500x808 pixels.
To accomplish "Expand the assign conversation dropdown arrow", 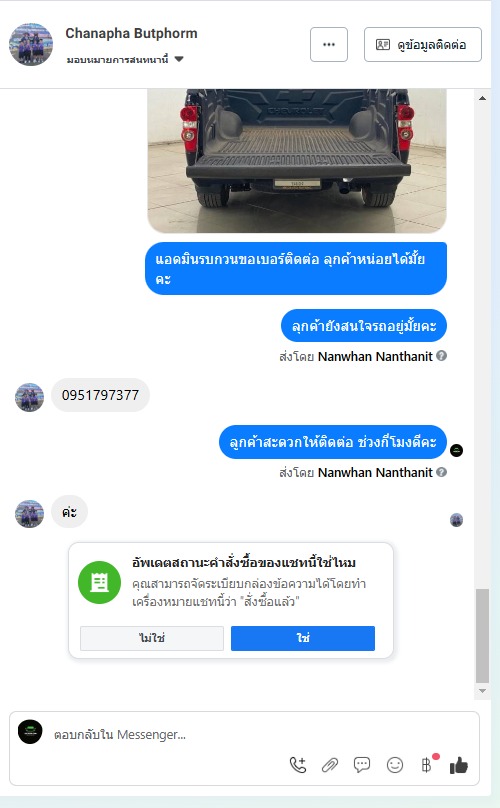I will click(179, 59).
